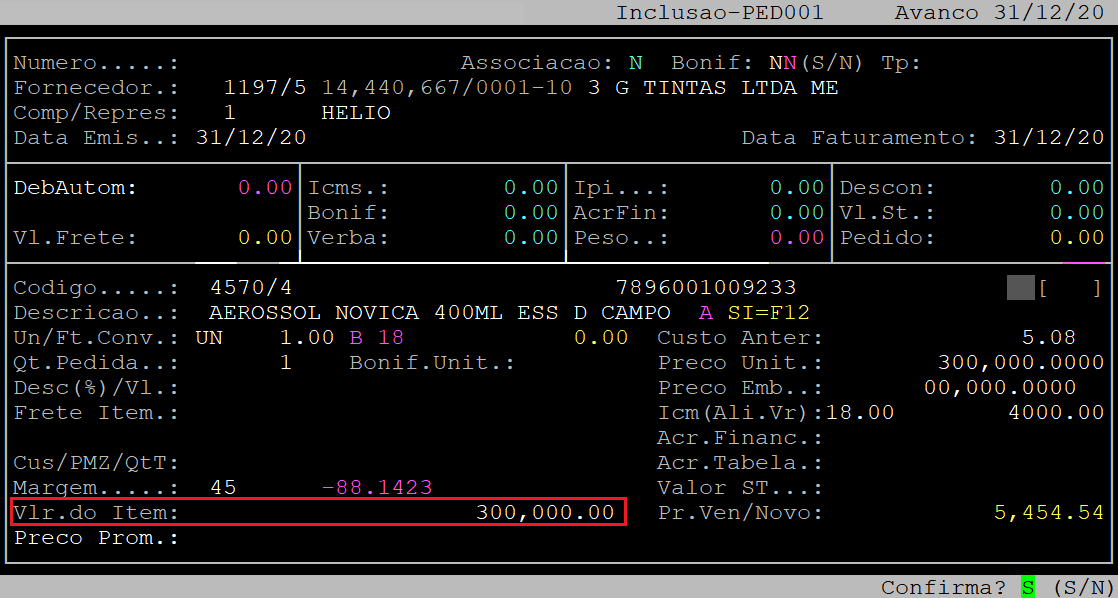Click the Avanco date in header bar

(x=1056, y=13)
